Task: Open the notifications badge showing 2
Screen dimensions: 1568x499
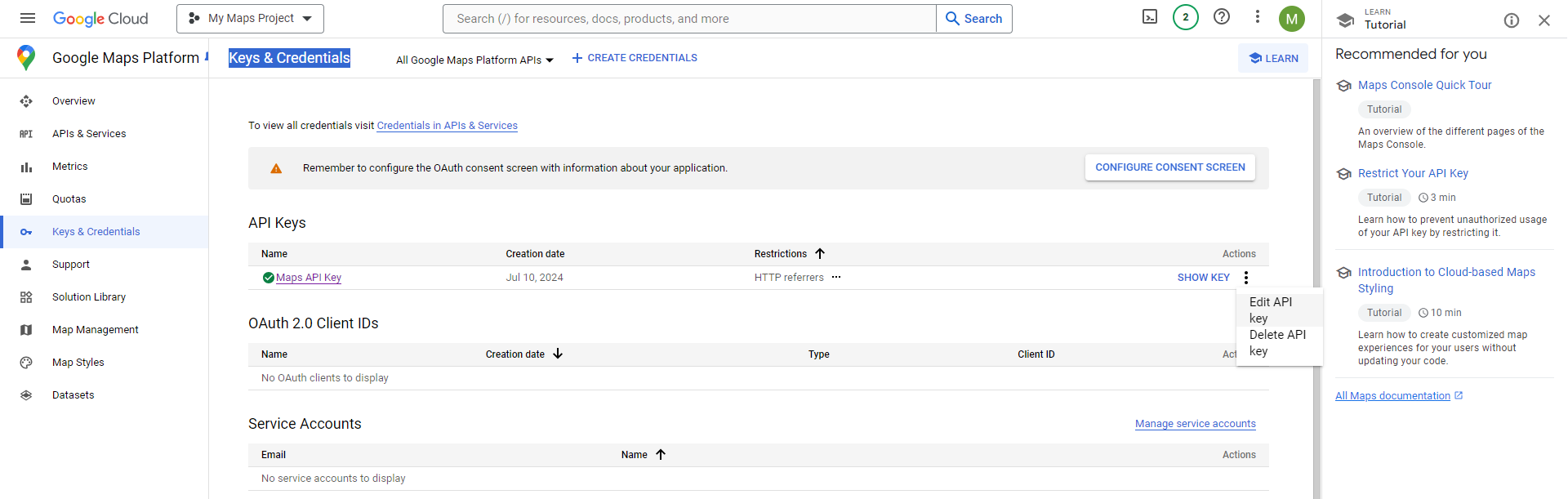Action: click(x=1186, y=17)
